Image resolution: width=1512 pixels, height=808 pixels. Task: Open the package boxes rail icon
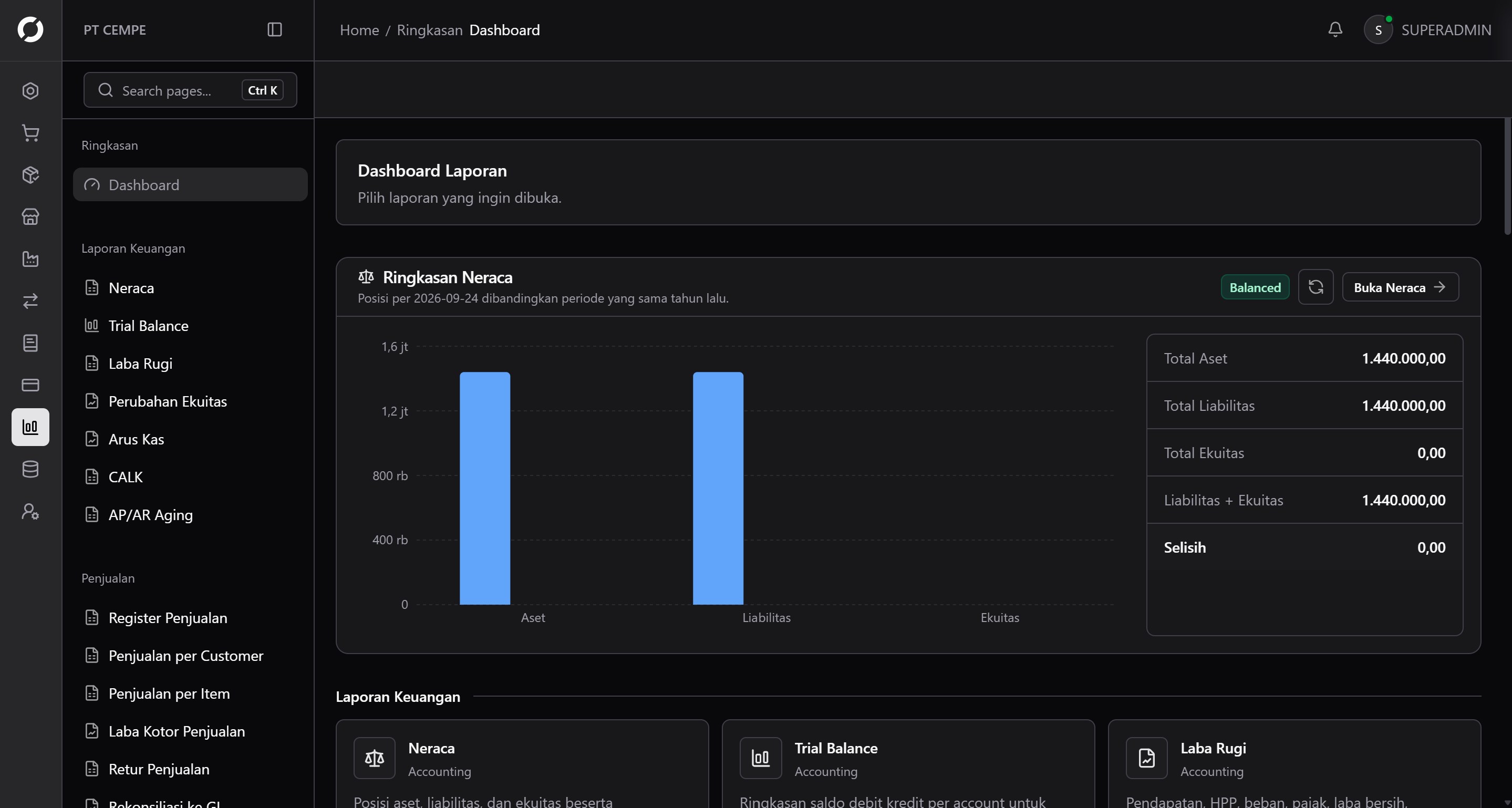[x=30, y=175]
